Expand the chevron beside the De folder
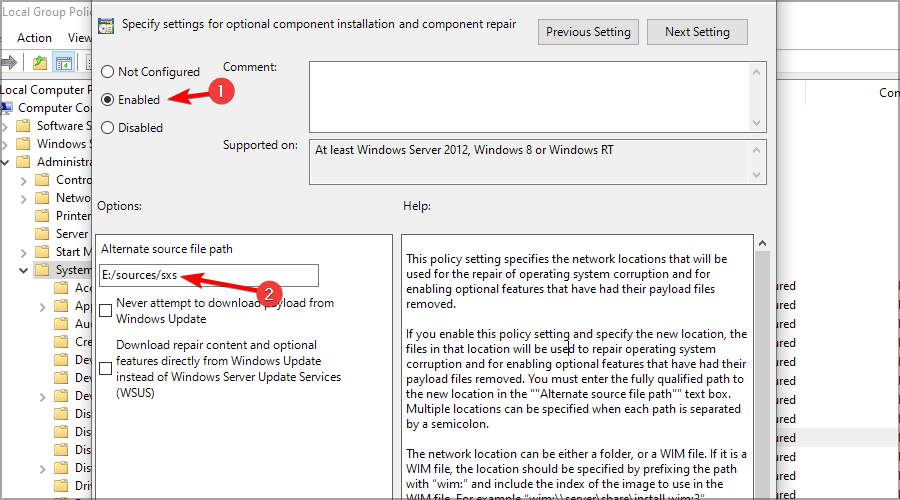Image resolution: width=900 pixels, height=500 pixels. [x=42, y=397]
